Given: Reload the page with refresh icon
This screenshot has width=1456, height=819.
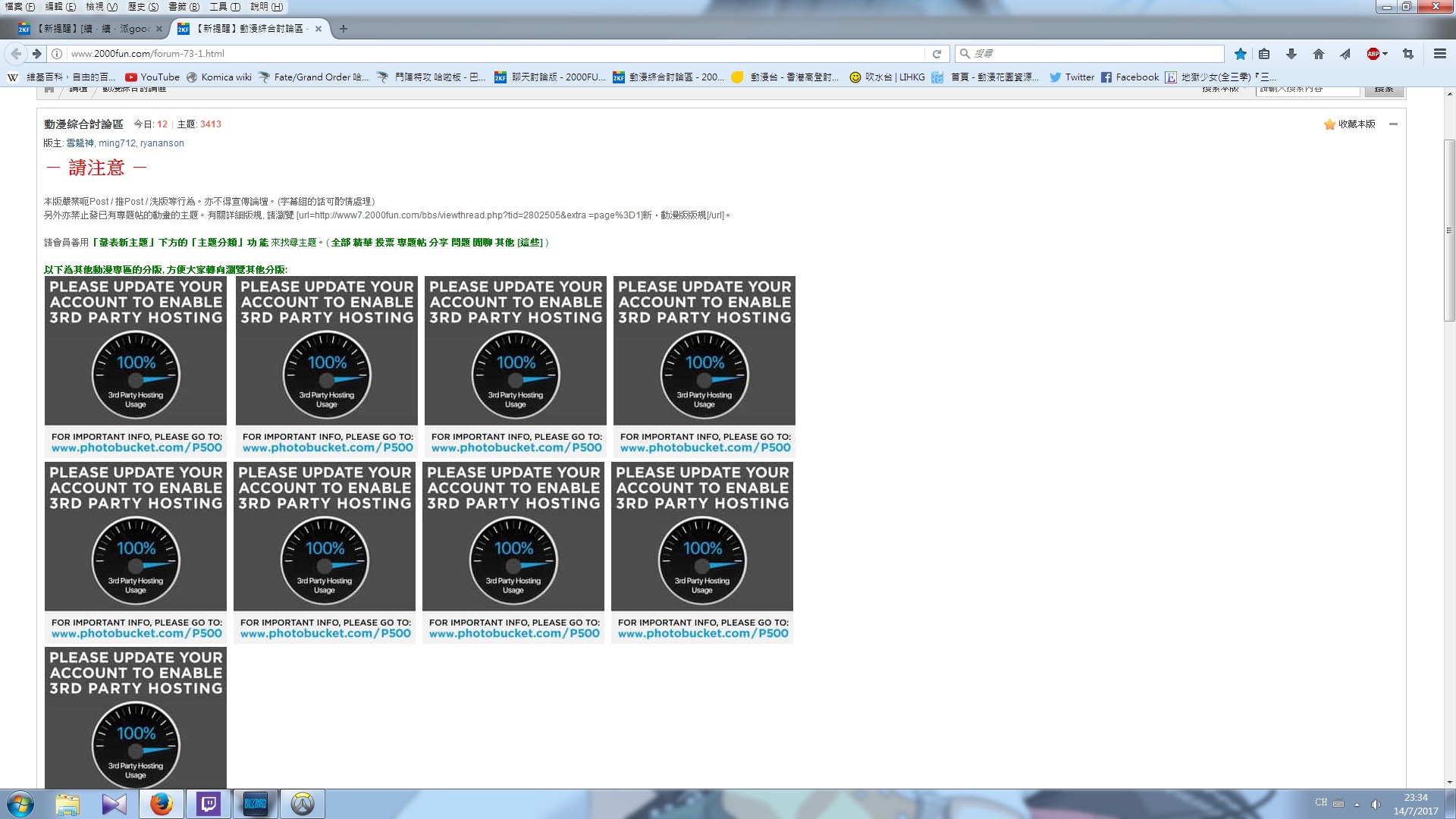Looking at the screenshot, I should pos(937,54).
